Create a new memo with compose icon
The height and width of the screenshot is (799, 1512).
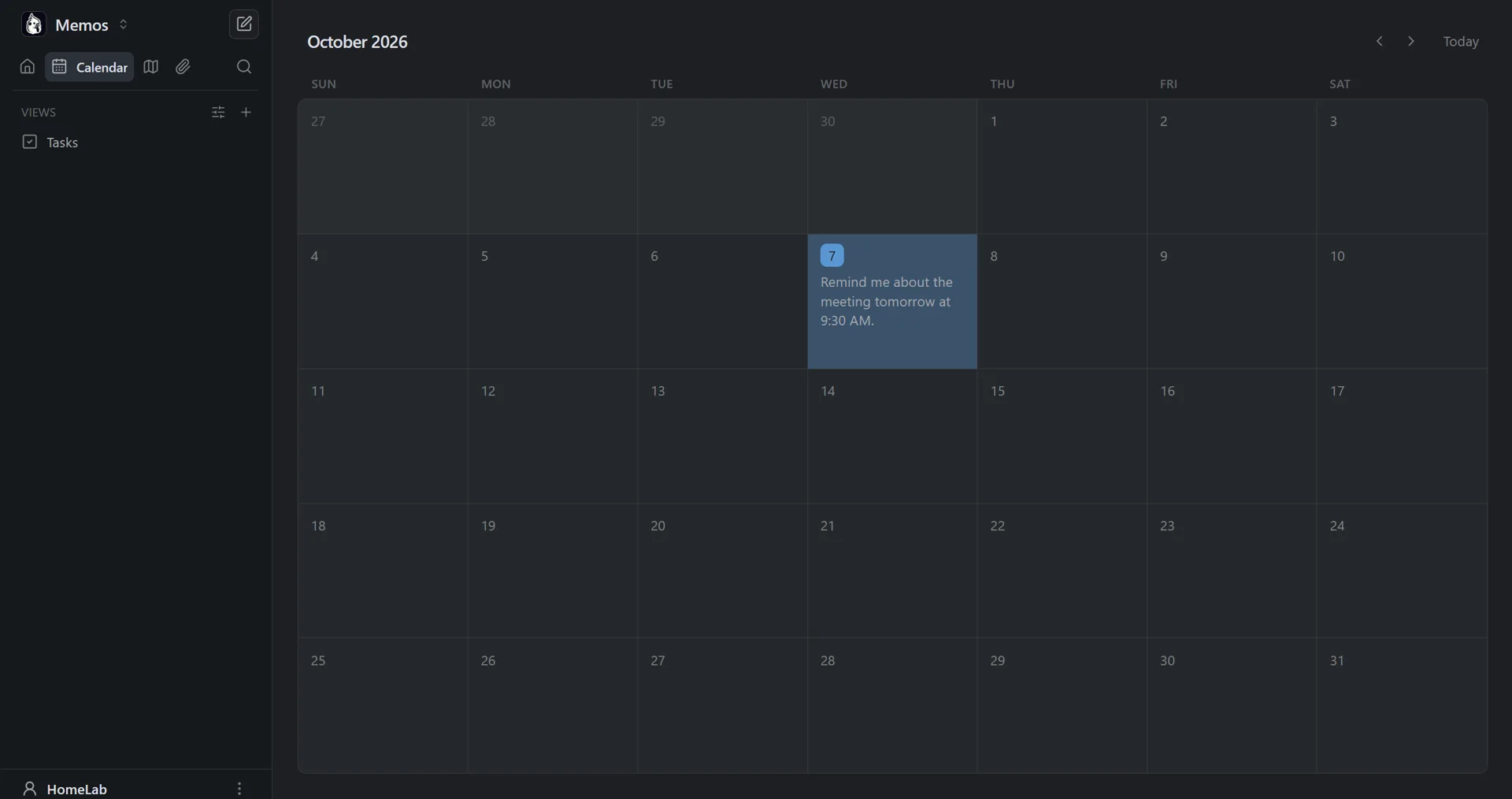click(243, 24)
